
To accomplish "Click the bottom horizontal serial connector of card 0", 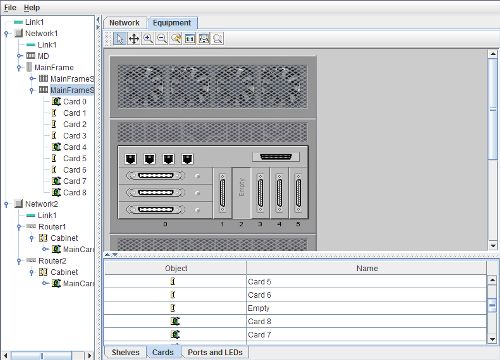I will pyautogui.click(x=155, y=209).
